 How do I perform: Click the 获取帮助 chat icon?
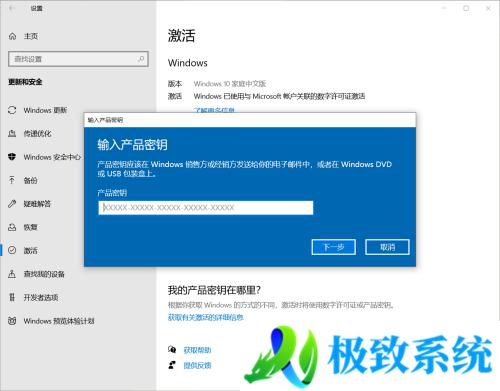[172, 350]
